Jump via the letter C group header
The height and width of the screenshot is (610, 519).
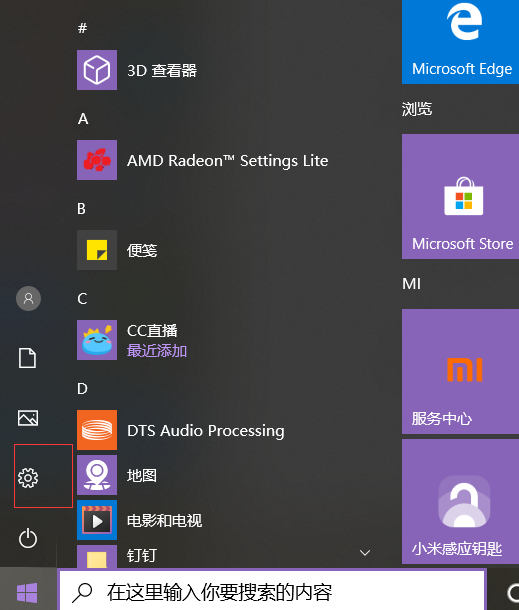coord(82,299)
